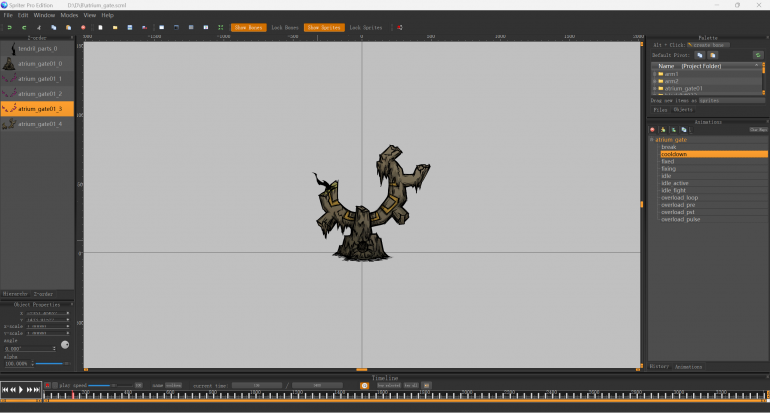Screen dimensions: 770x413
Task: Click the key selected button
Action: click(x=389, y=385)
